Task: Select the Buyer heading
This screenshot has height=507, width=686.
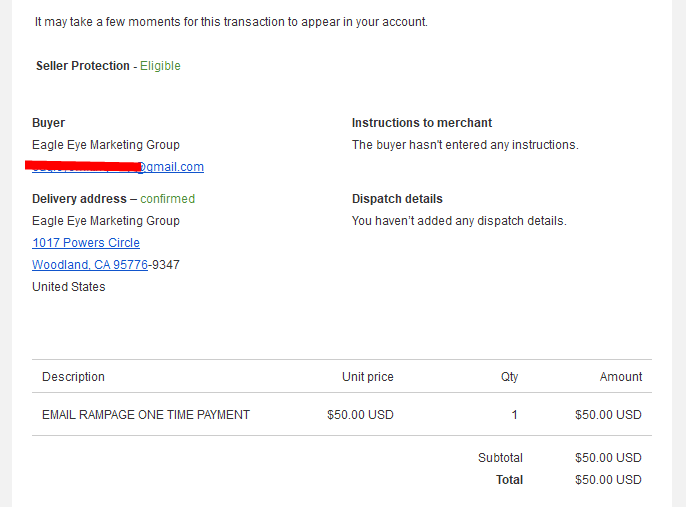Action: [x=49, y=123]
